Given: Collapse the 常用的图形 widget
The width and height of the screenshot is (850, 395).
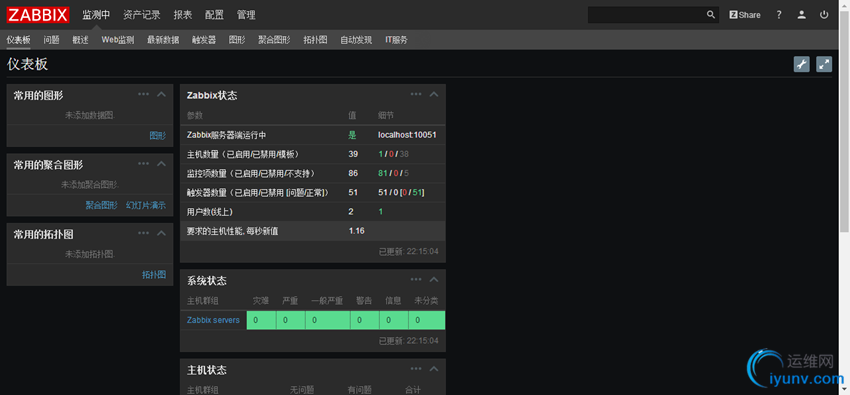Looking at the screenshot, I should click(x=161, y=94).
